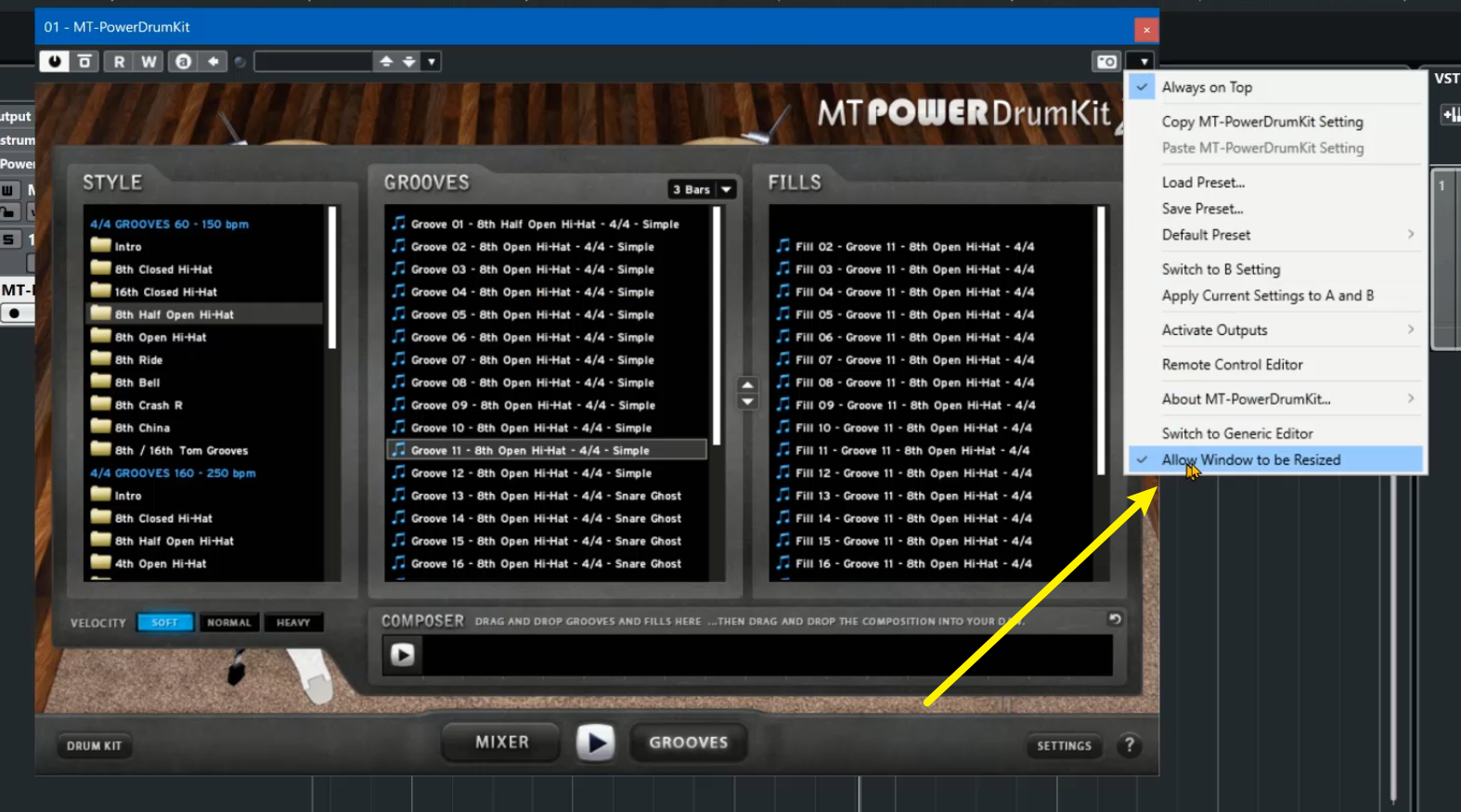Select the SOFT velocity option
Screen dimensions: 1461x812
tap(165, 623)
